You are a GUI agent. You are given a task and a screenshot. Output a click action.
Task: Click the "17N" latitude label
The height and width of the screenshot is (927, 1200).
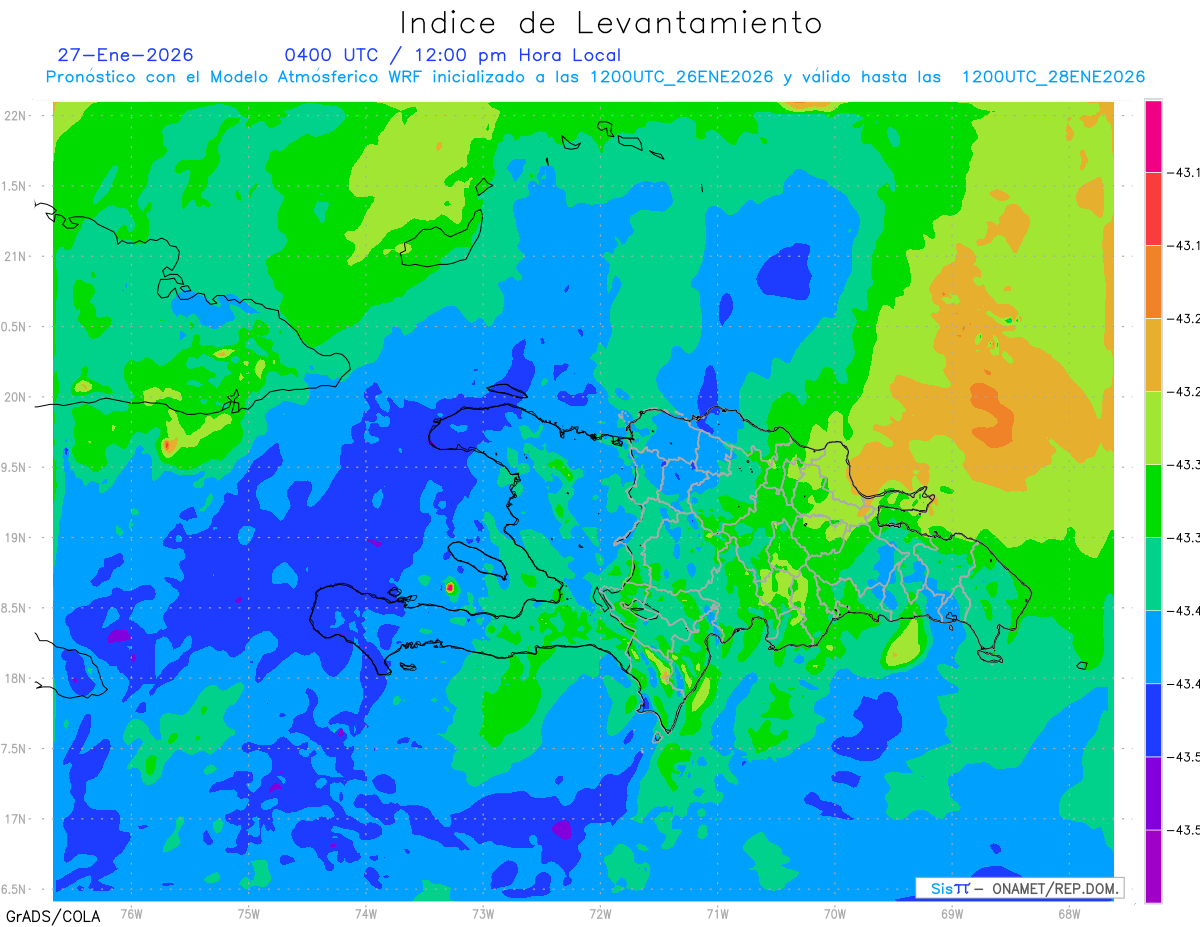[x=17, y=819]
